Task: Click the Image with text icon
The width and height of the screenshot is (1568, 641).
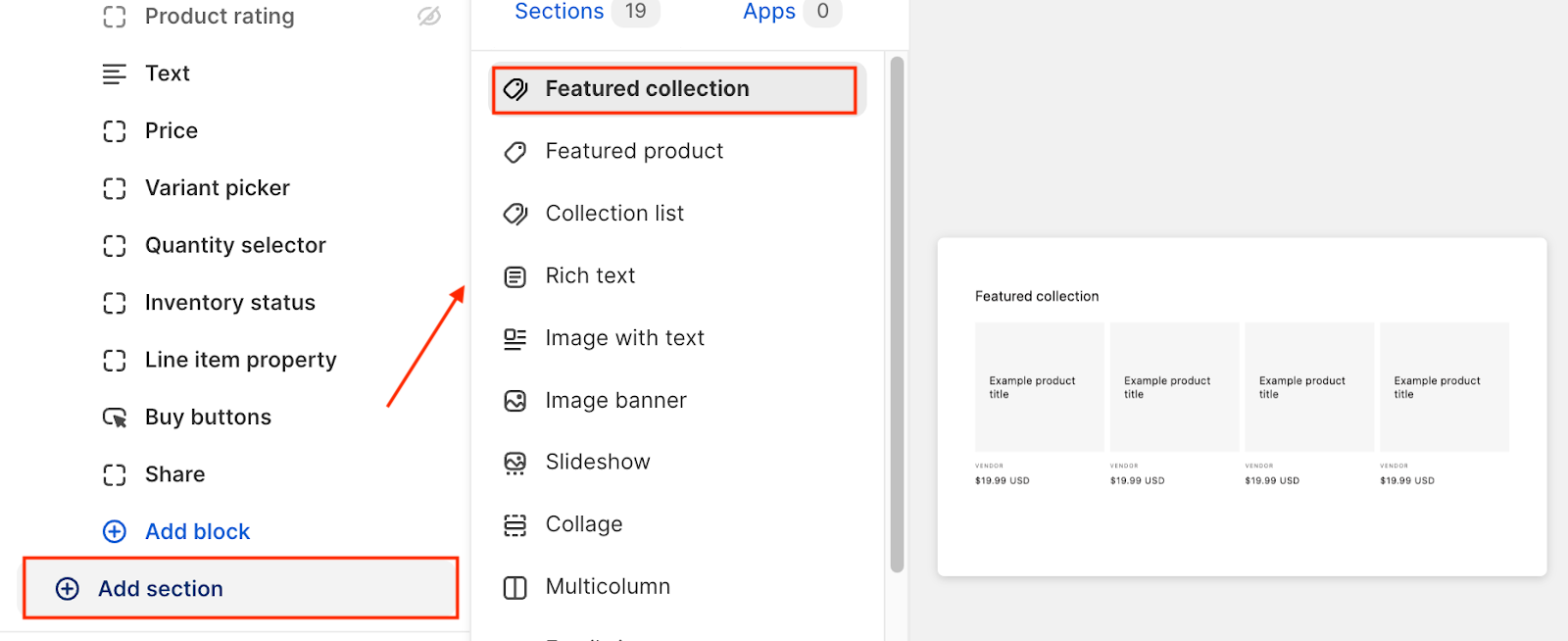Action: [x=515, y=339]
